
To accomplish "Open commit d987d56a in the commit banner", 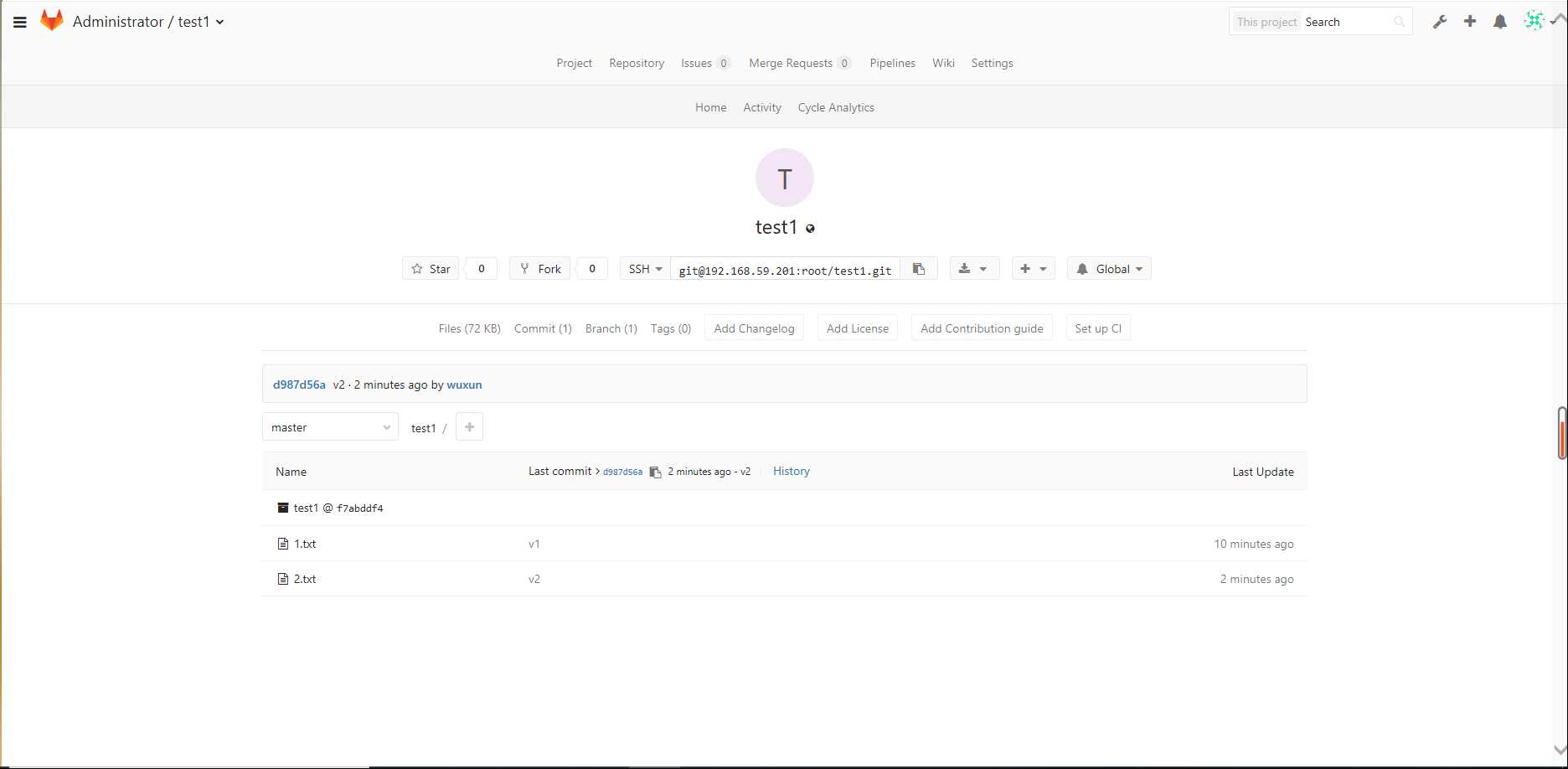I will click(x=299, y=384).
